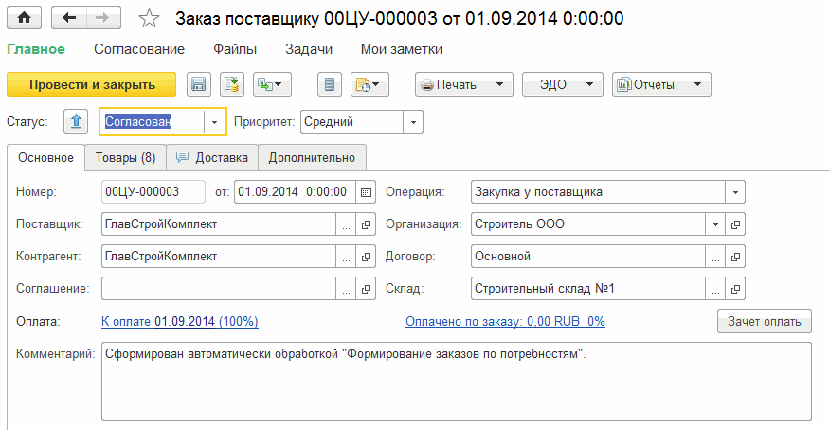Screen dimensions: 830x430
Task: Click the Операция field Закупка у поставщика
Action: click(598, 192)
